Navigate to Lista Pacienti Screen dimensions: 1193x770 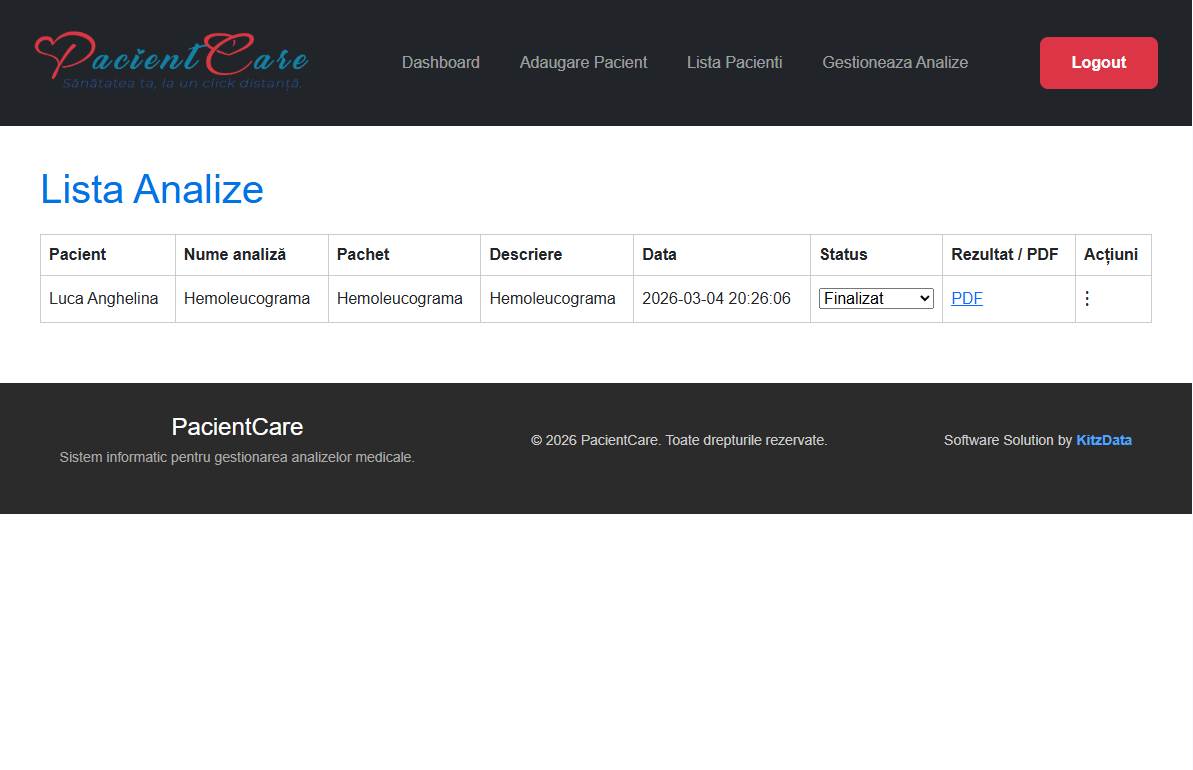pos(734,62)
